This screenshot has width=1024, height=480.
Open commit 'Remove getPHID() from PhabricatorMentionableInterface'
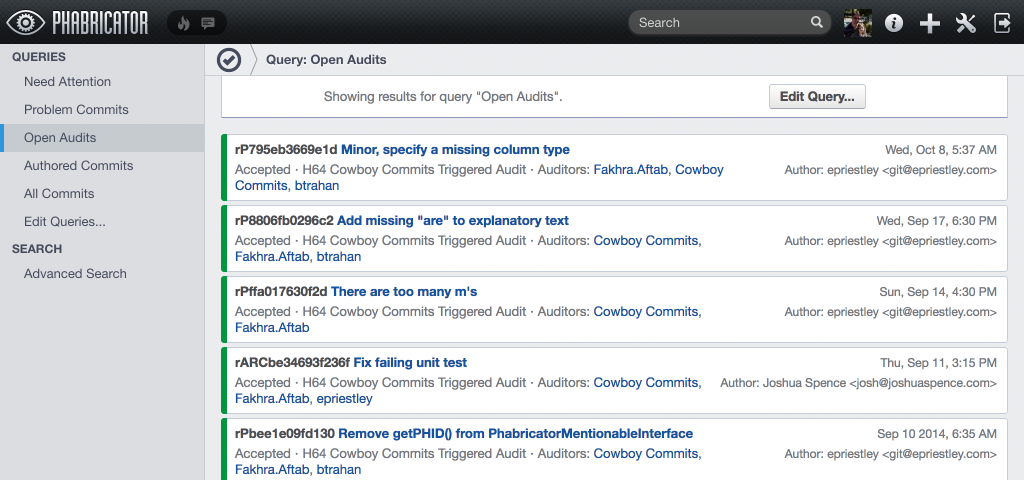515,434
